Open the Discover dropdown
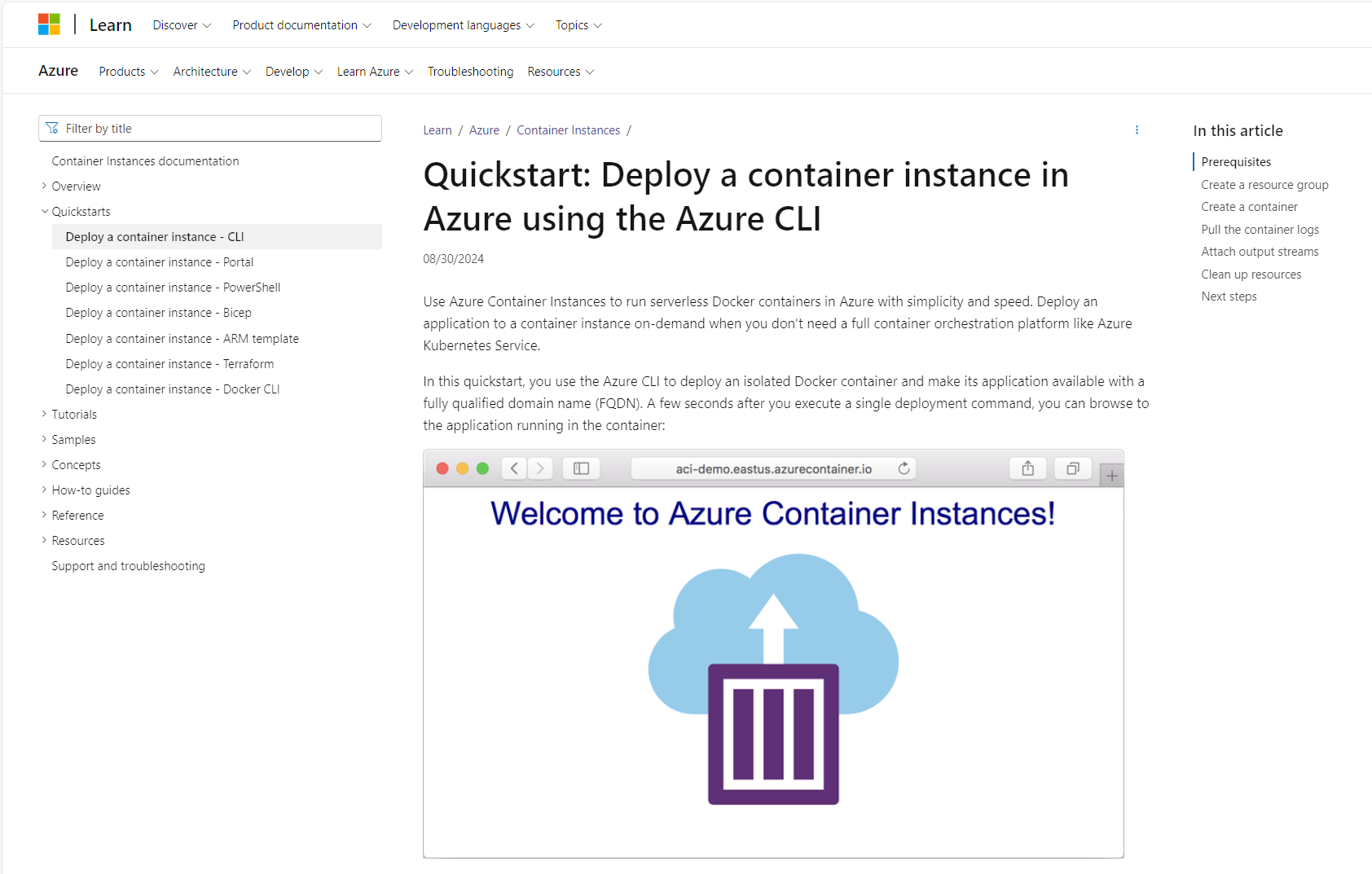Screen dimensions: 1372x874 (181, 25)
